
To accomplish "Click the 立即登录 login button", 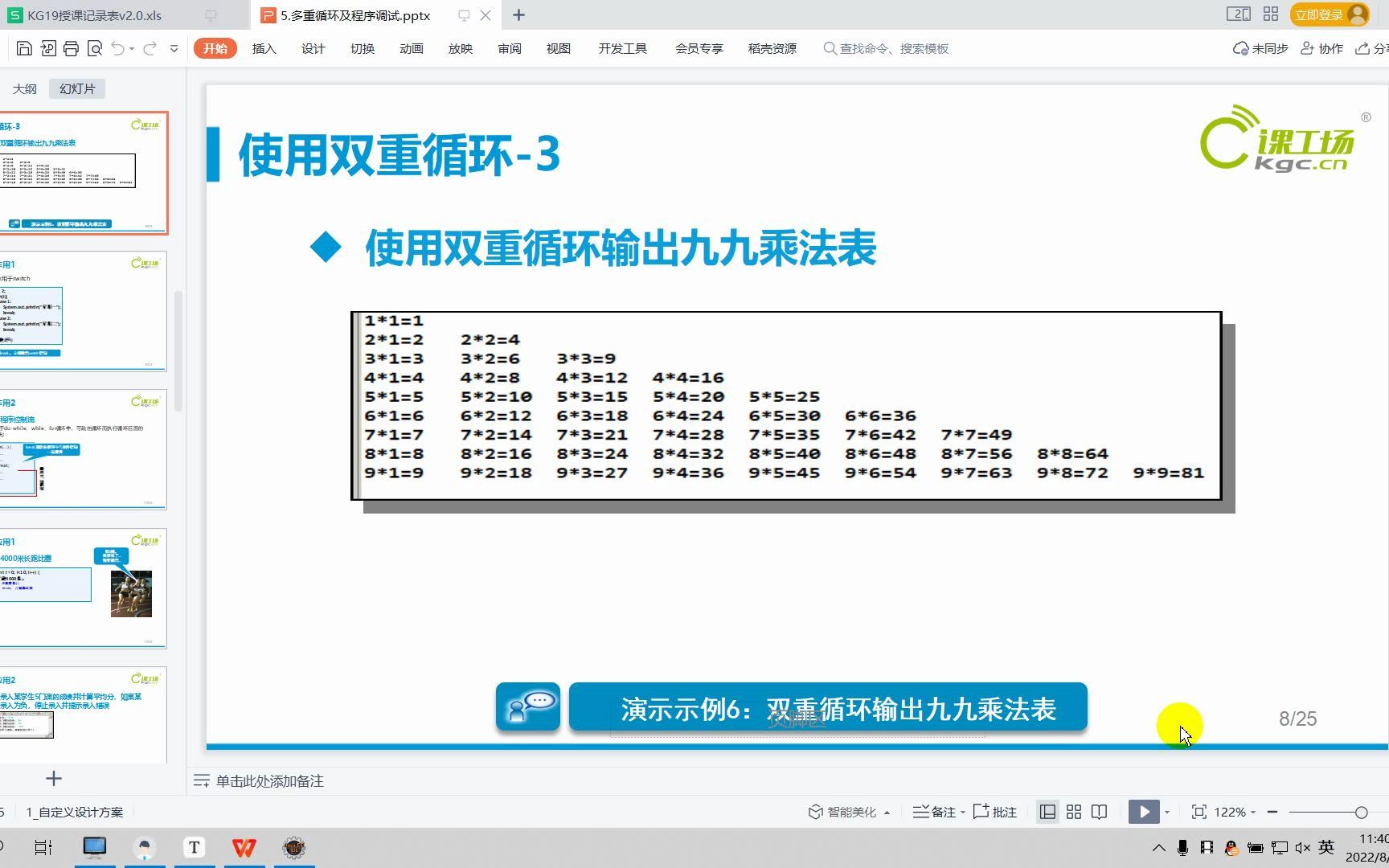I will tap(1321, 14).
